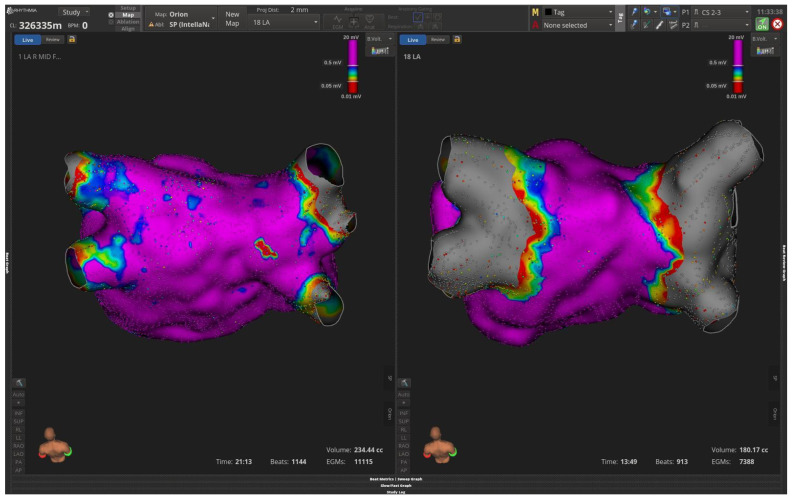Click the white brush tool icon in toolbar
Image resolution: width=792 pixels, height=499 pixels.
pos(660,25)
